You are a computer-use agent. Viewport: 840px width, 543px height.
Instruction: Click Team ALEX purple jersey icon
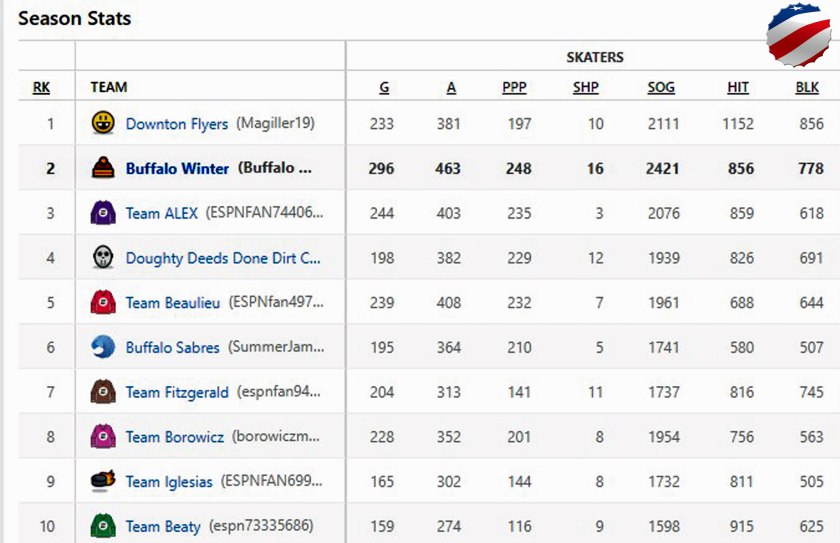pos(102,213)
